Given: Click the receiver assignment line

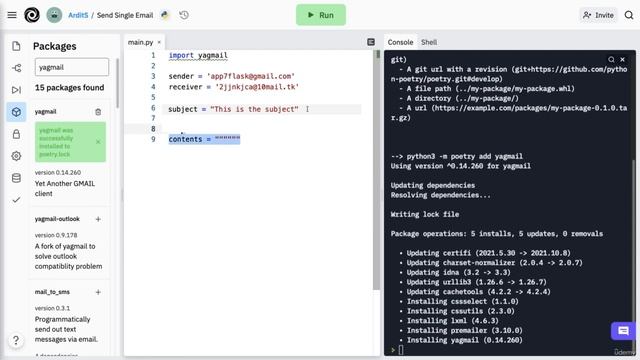Looking at the screenshot, I should (233, 87).
